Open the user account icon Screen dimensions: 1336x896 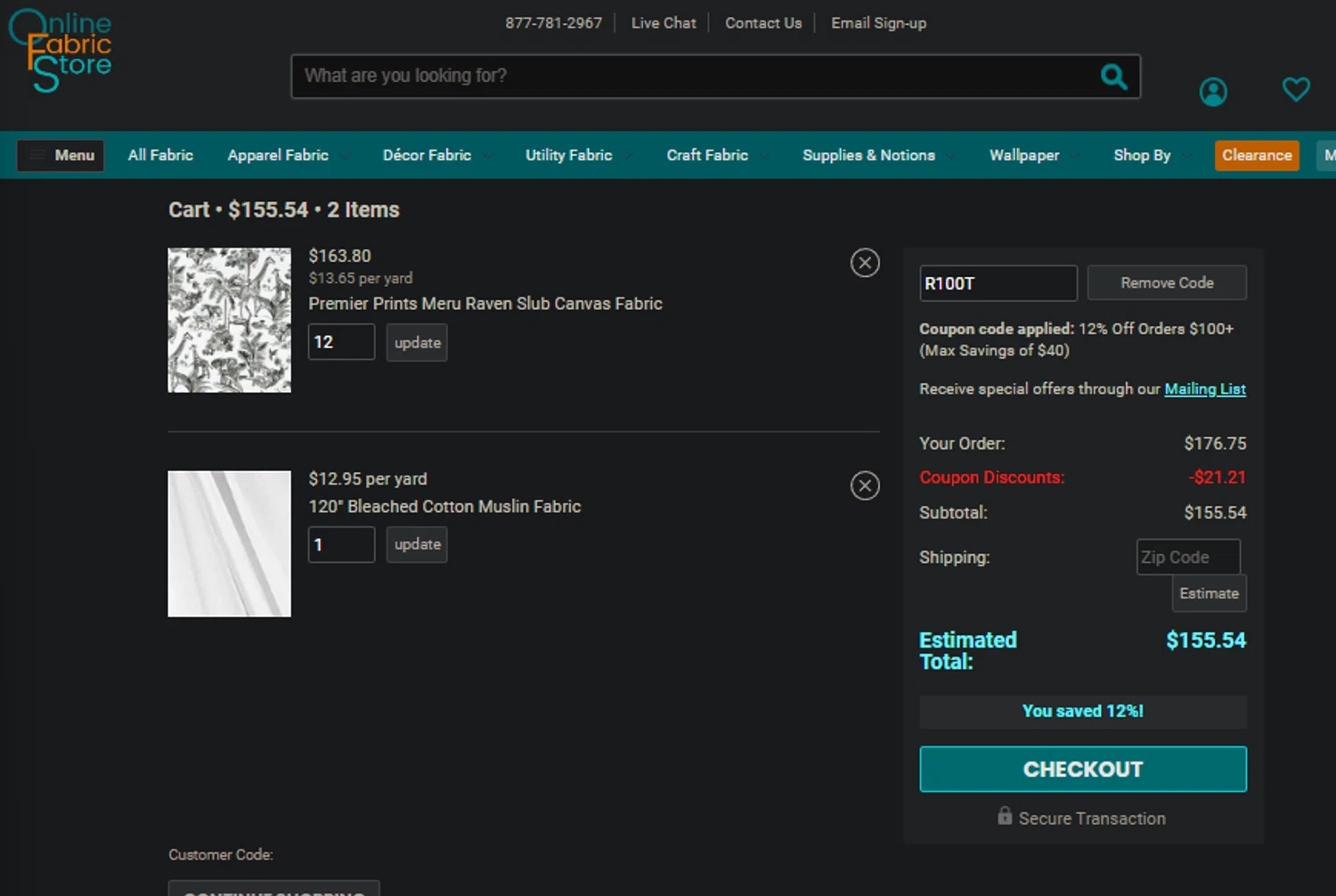[1212, 91]
